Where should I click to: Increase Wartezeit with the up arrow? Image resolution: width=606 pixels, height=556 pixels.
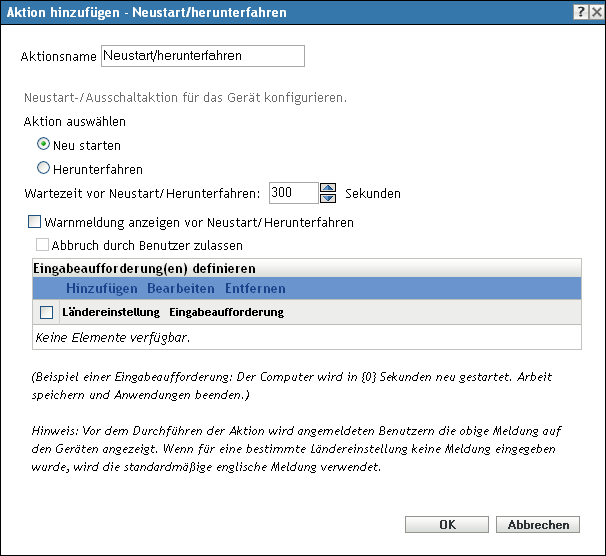327,188
